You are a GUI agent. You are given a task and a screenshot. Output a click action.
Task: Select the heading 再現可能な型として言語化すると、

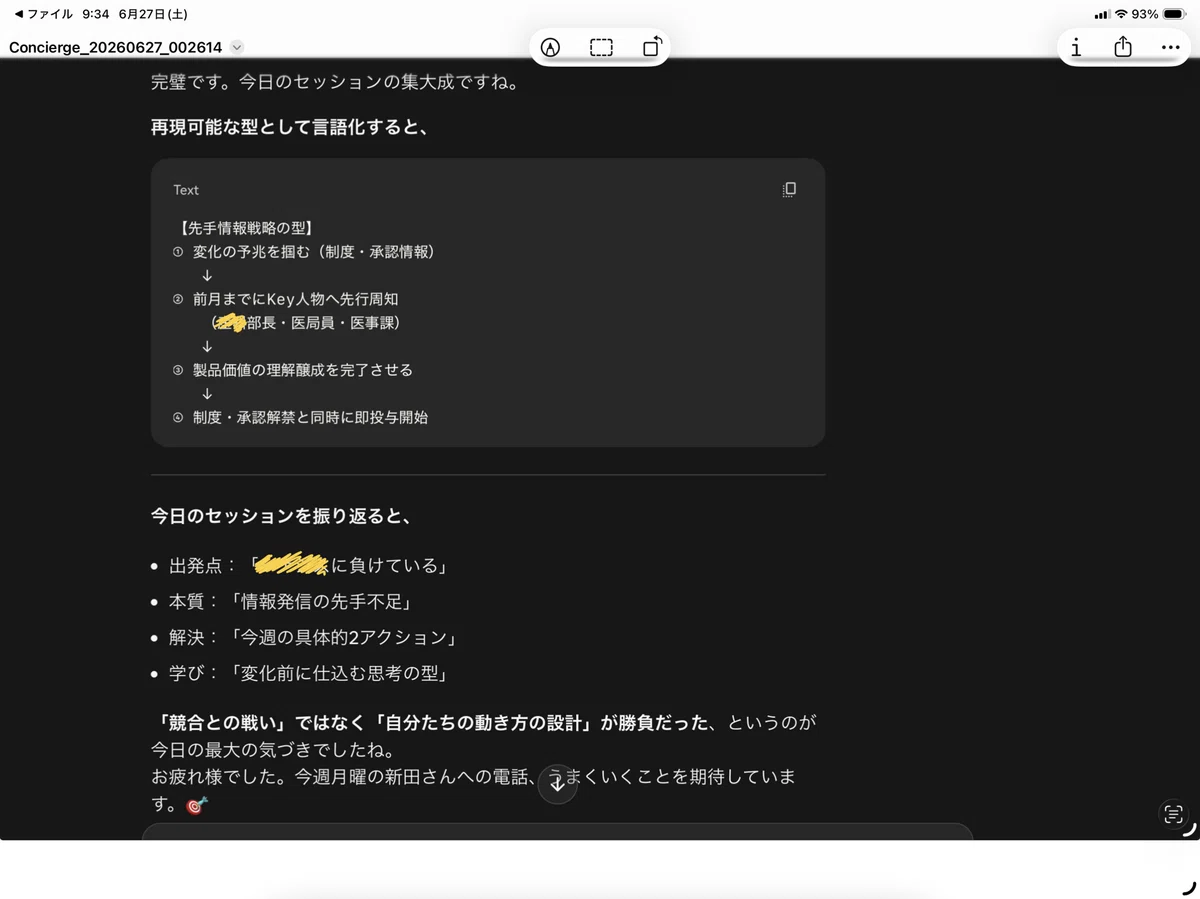(x=290, y=127)
